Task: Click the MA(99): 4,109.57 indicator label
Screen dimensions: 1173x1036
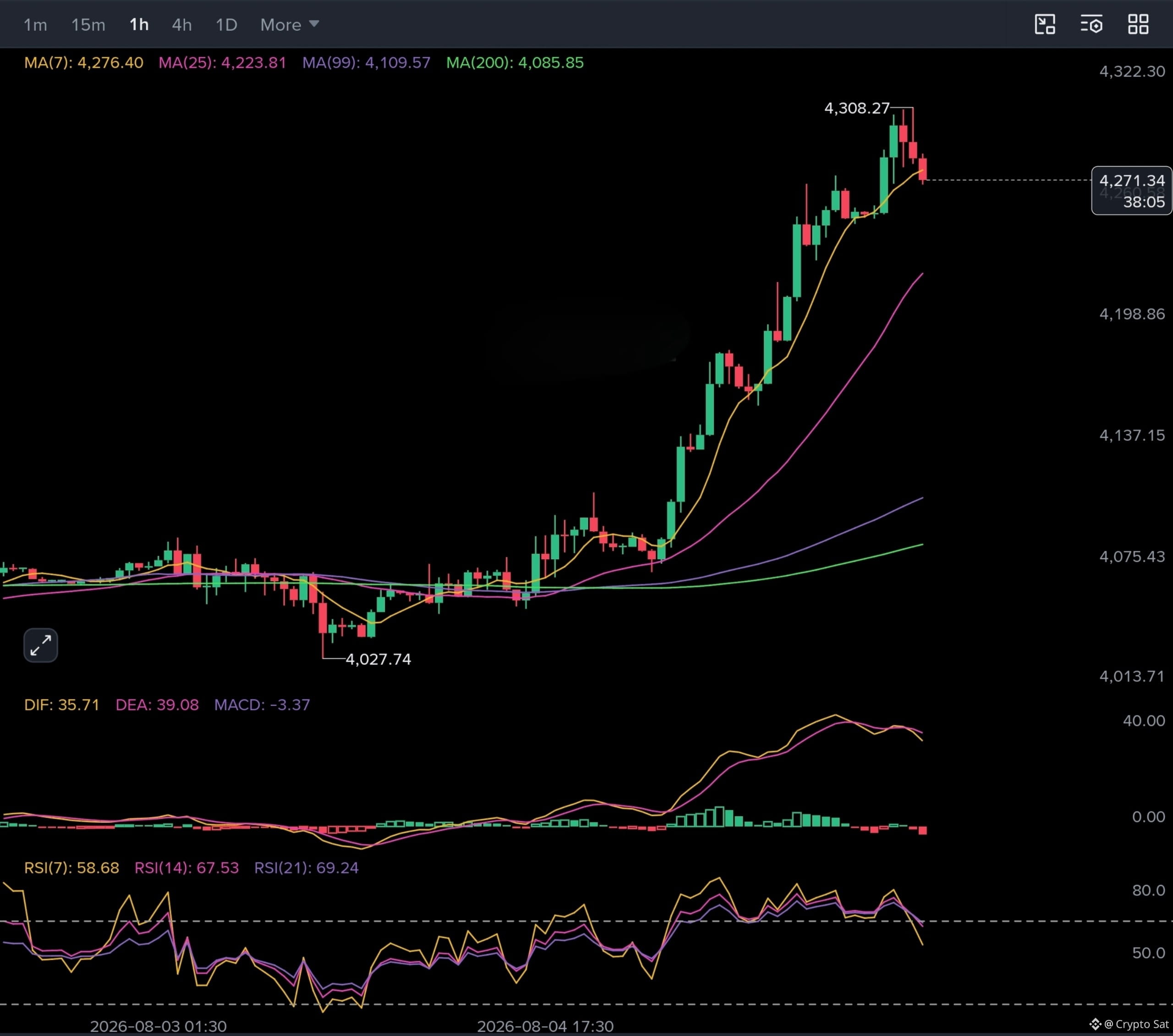Action: (366, 63)
